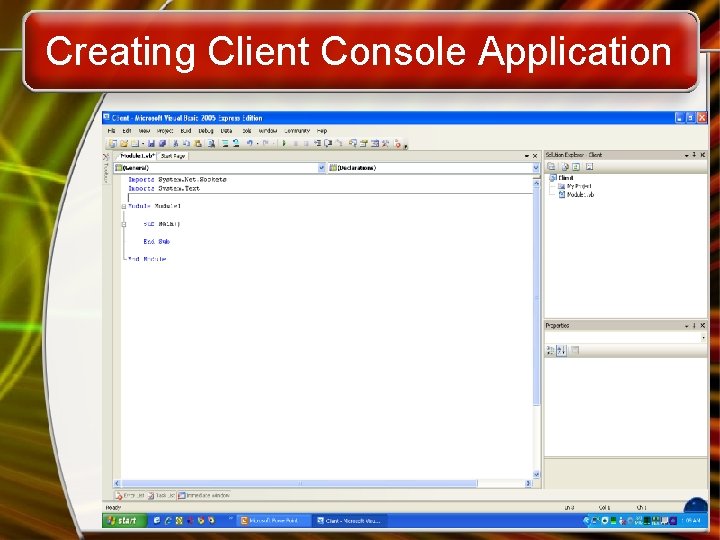Viewport: 720px width, 540px height.
Task: Open toolbar options overflow arrow
Action: [405, 146]
